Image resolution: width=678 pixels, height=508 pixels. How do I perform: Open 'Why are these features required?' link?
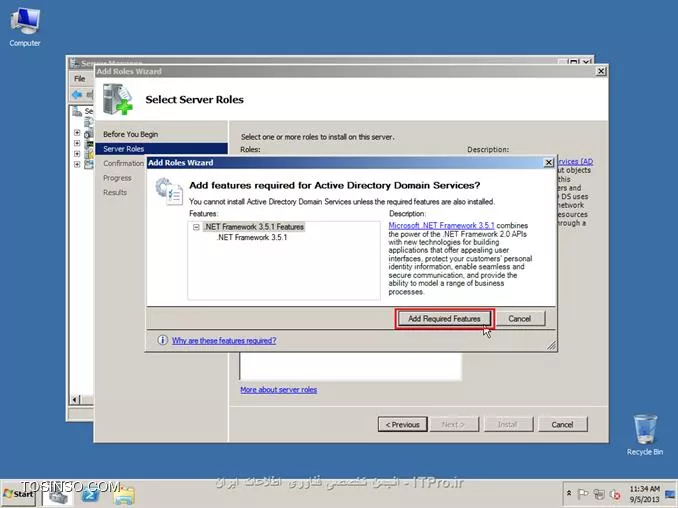tap(224, 341)
